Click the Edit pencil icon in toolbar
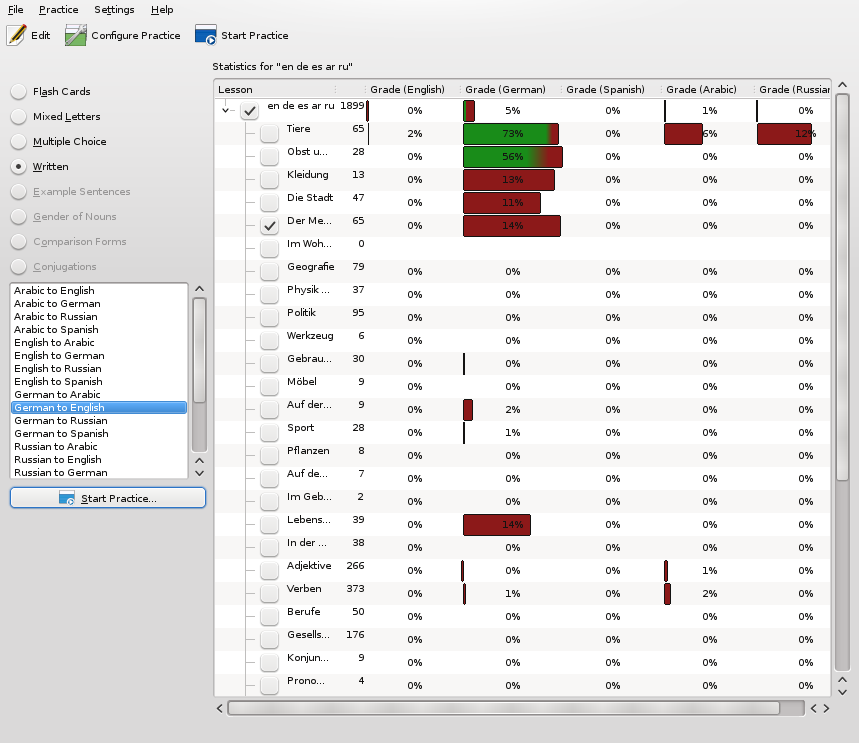Image resolution: width=859 pixels, height=743 pixels. click(x=17, y=35)
